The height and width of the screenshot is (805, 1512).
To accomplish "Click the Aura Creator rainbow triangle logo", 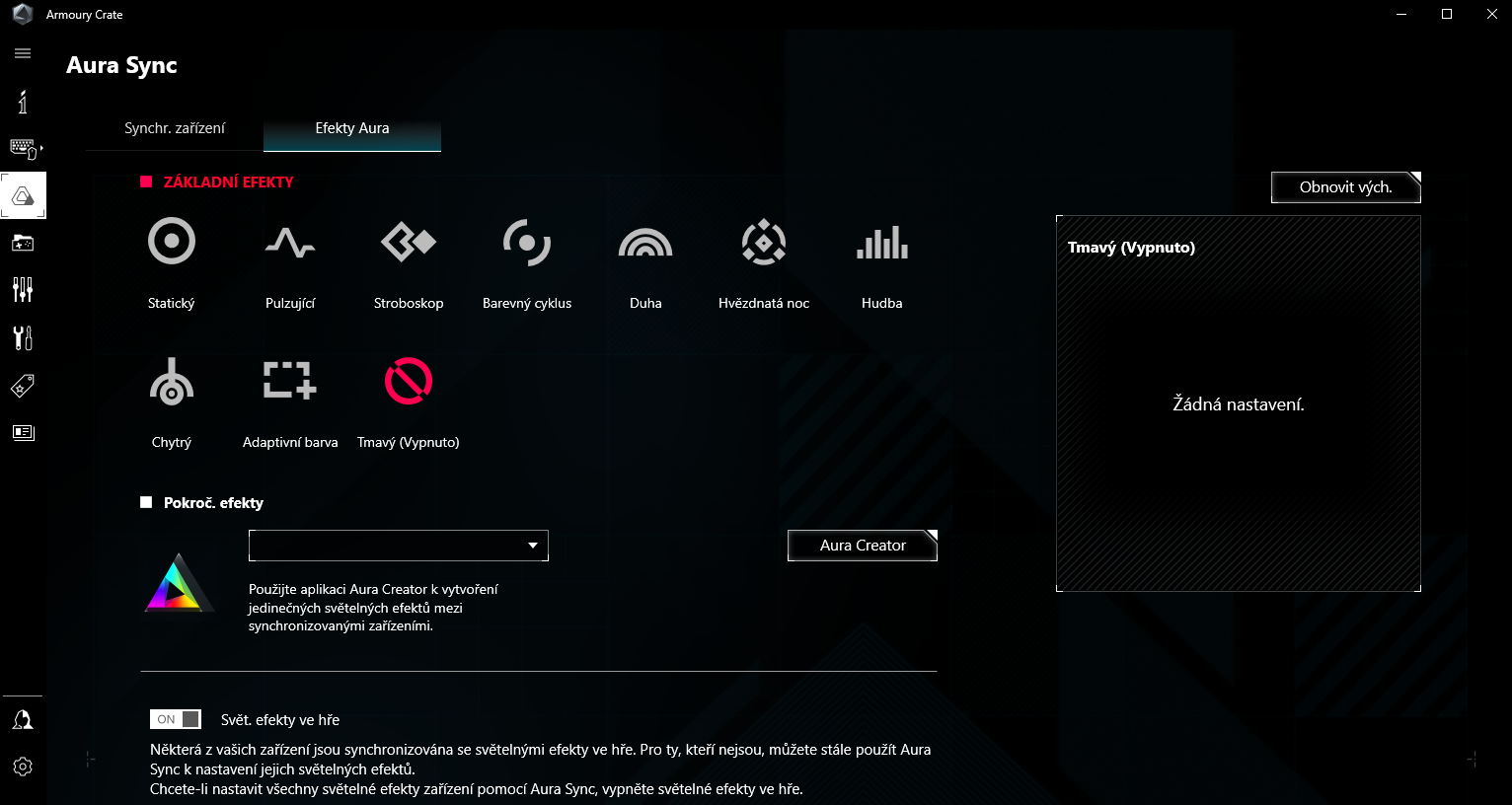I will (179, 583).
